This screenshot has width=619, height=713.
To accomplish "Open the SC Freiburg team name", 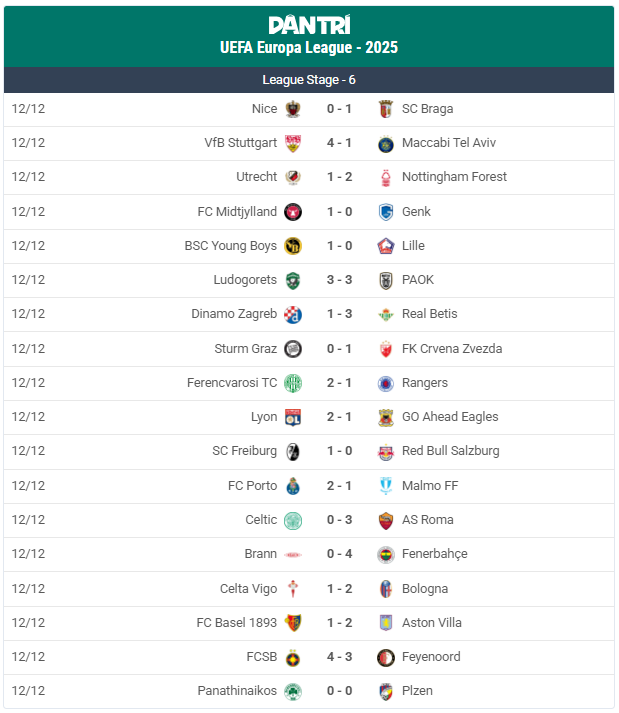I will point(244,451).
